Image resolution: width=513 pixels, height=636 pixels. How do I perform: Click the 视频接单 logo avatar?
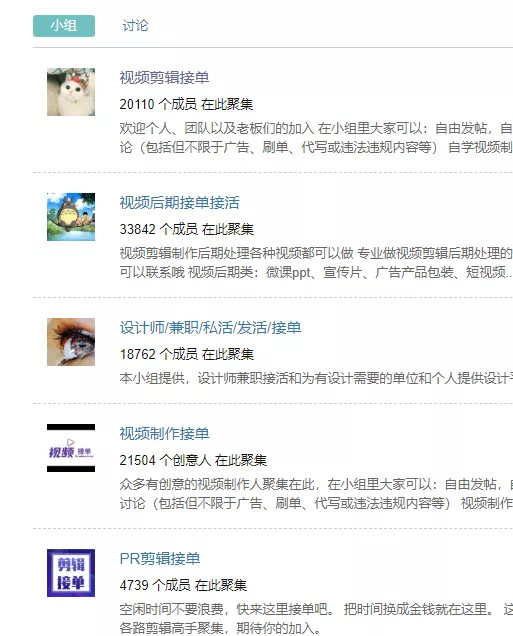click(x=71, y=448)
